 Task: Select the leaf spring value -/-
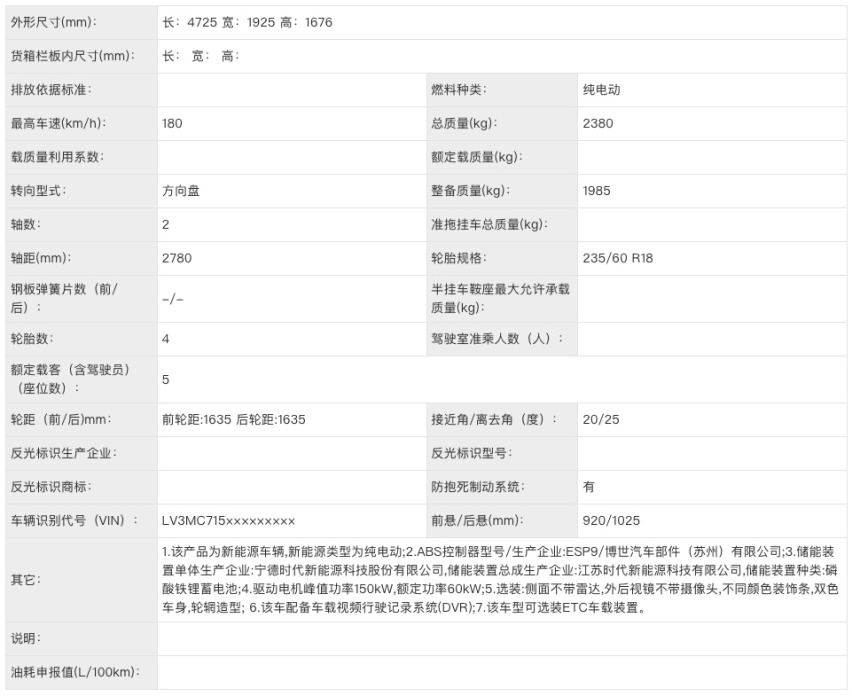pyautogui.click(x=173, y=299)
